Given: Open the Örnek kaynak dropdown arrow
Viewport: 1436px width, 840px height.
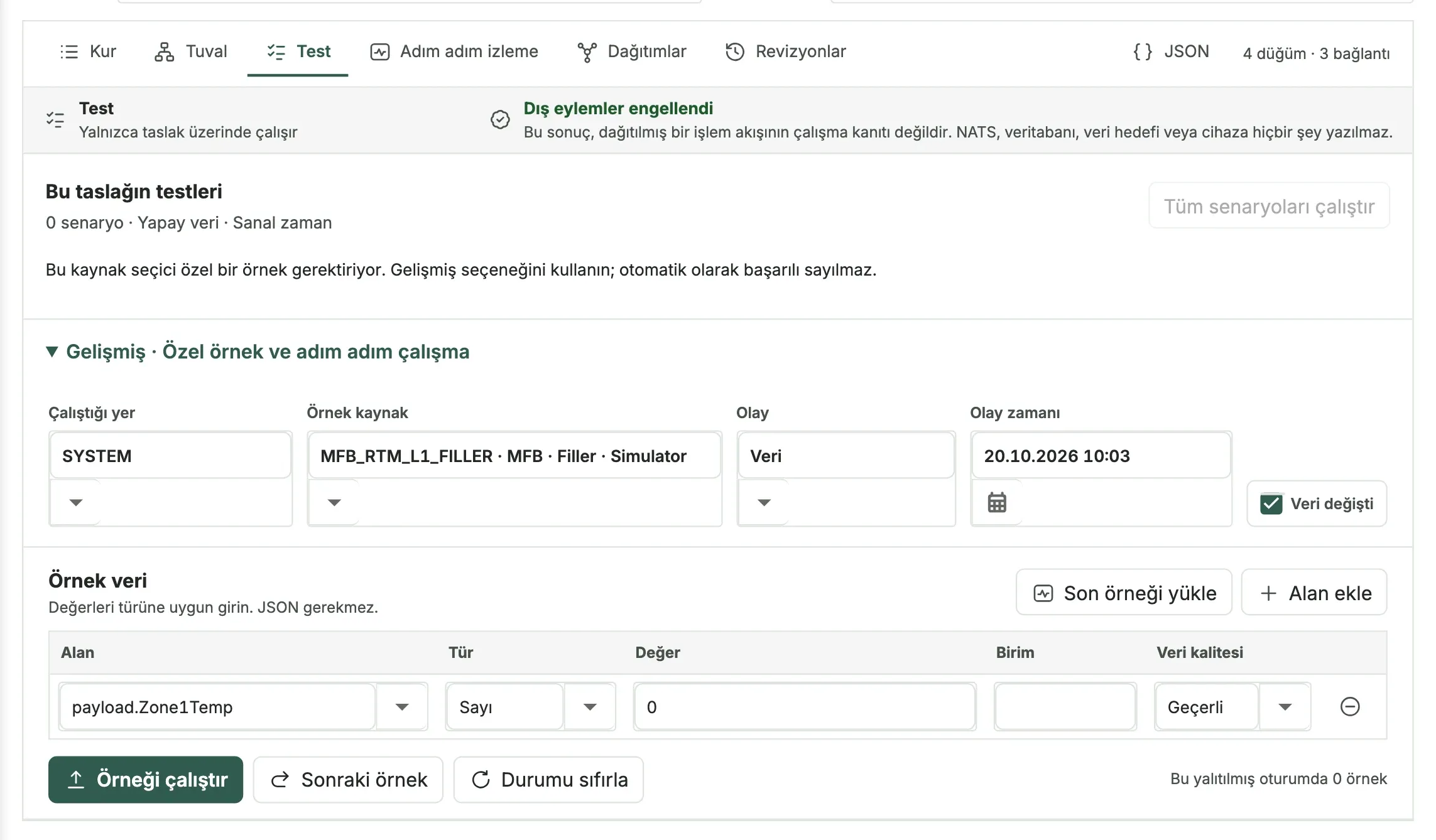Looking at the screenshot, I should 334,502.
